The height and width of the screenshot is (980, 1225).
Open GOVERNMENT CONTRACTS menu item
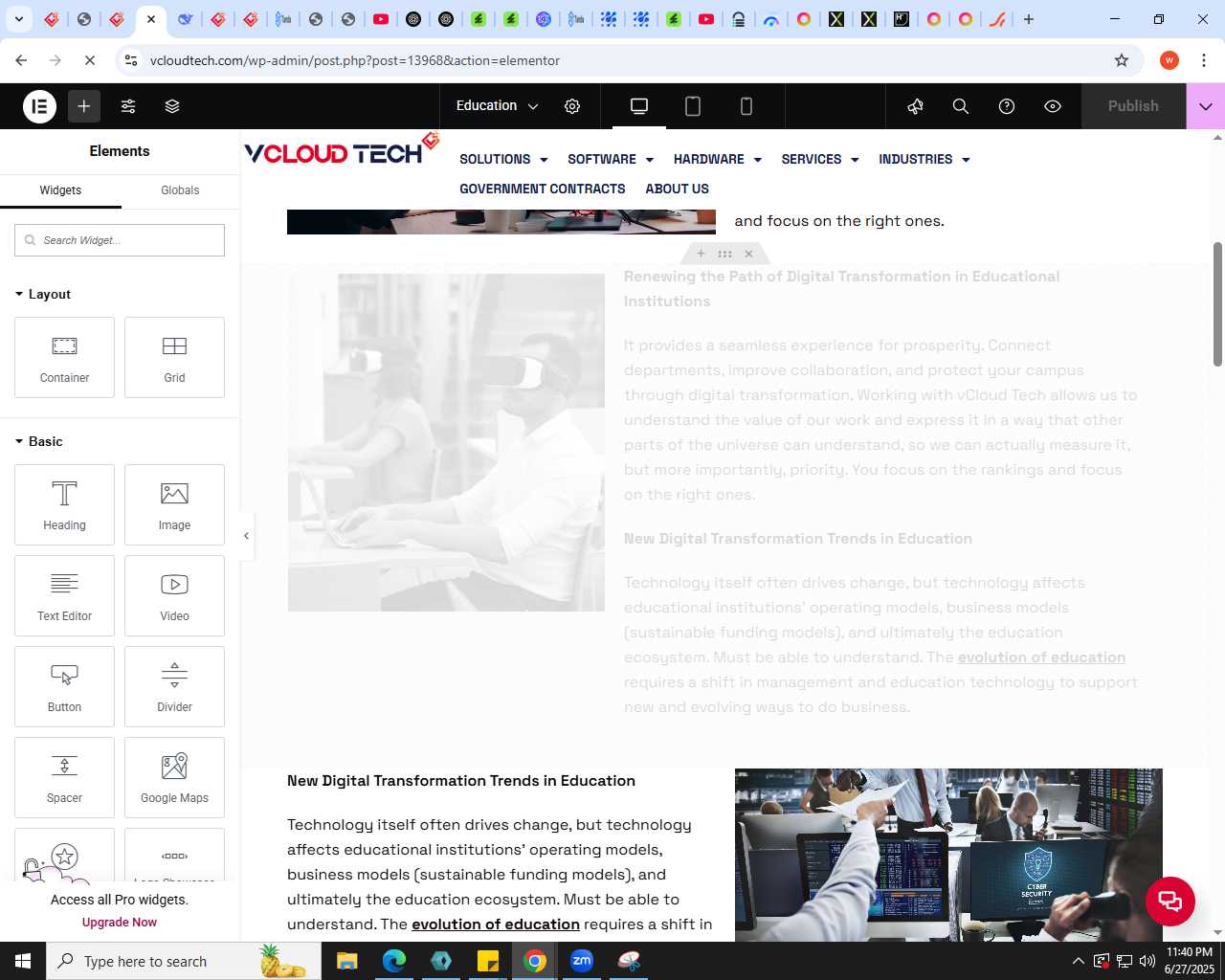point(543,189)
